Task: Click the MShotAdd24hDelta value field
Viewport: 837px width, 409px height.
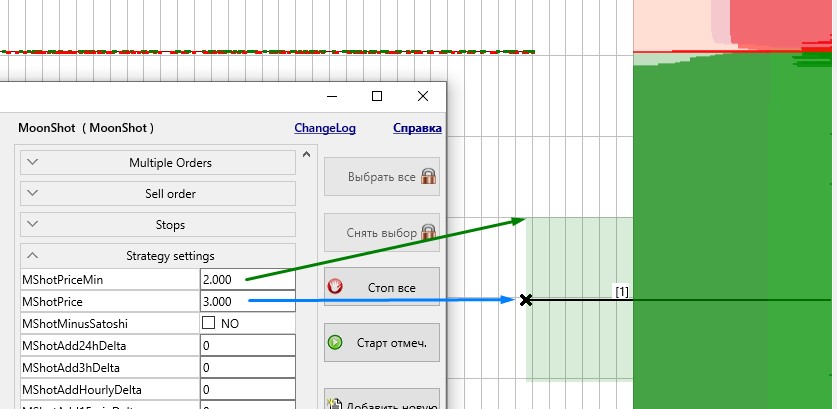Action: (247, 345)
